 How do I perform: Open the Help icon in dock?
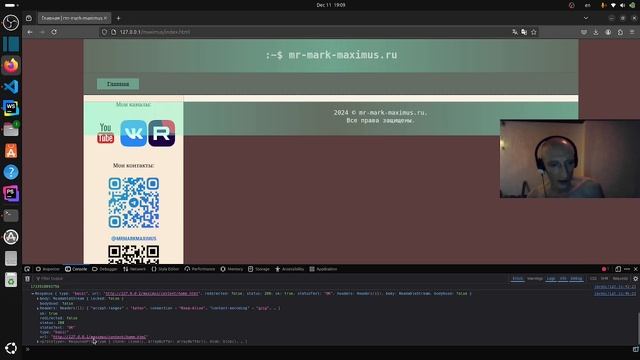click(11, 172)
